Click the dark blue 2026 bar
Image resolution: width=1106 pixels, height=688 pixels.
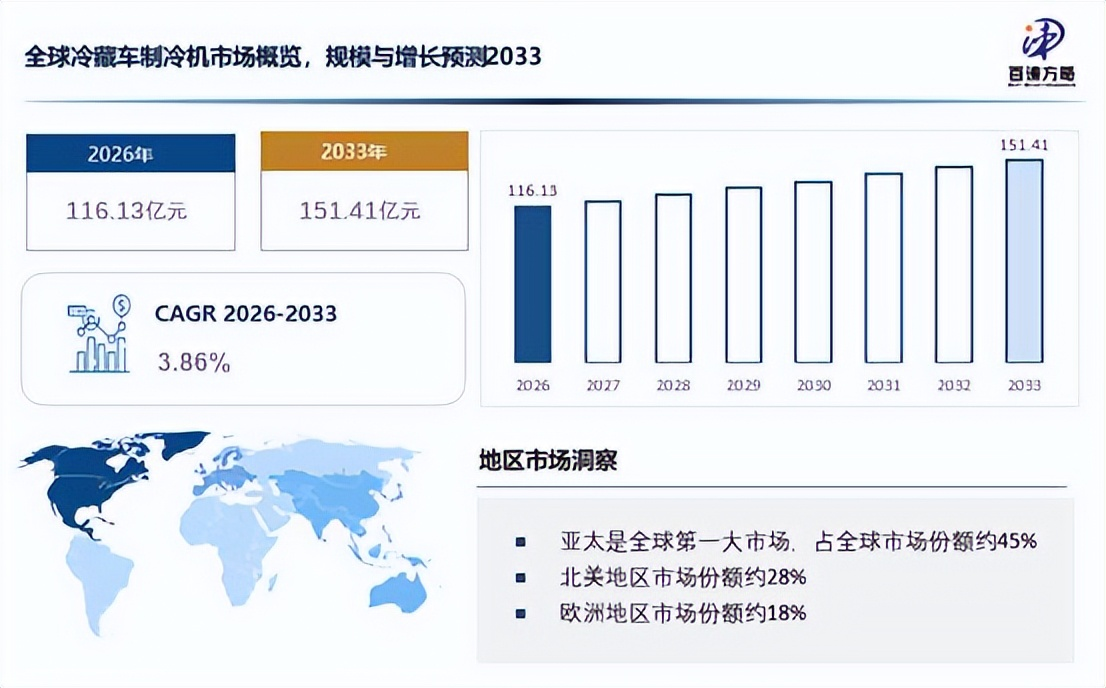point(533,284)
